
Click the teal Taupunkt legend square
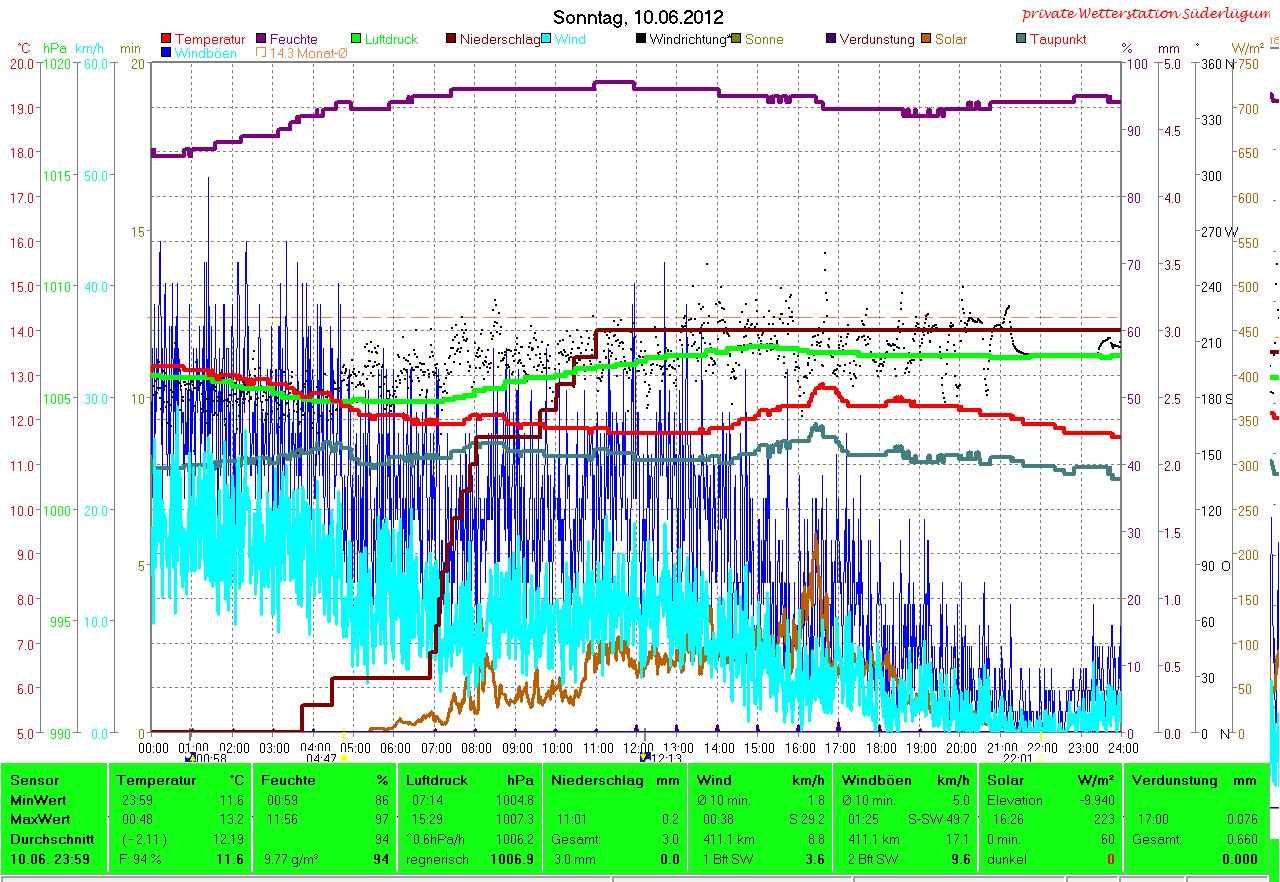coord(1021,40)
